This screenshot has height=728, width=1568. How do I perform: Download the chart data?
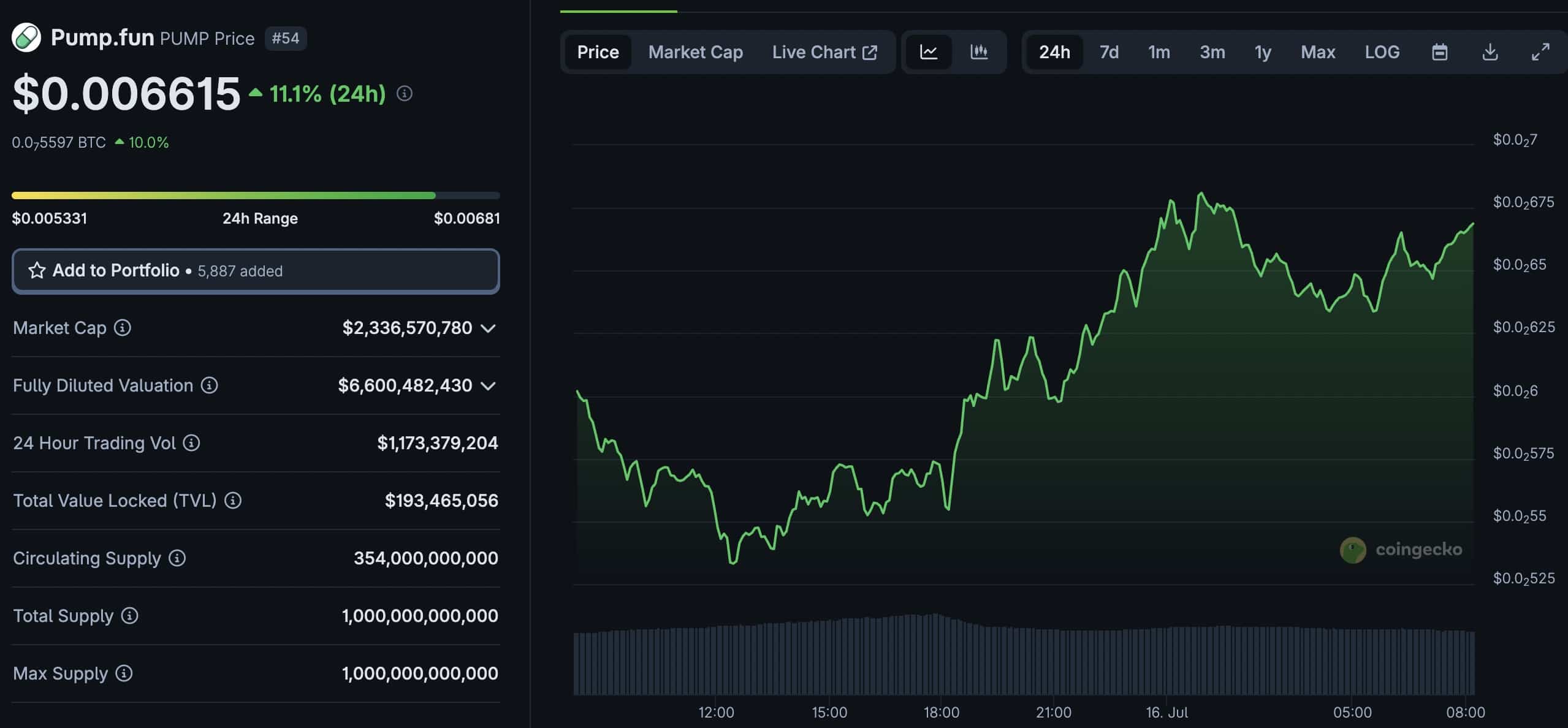(x=1491, y=52)
